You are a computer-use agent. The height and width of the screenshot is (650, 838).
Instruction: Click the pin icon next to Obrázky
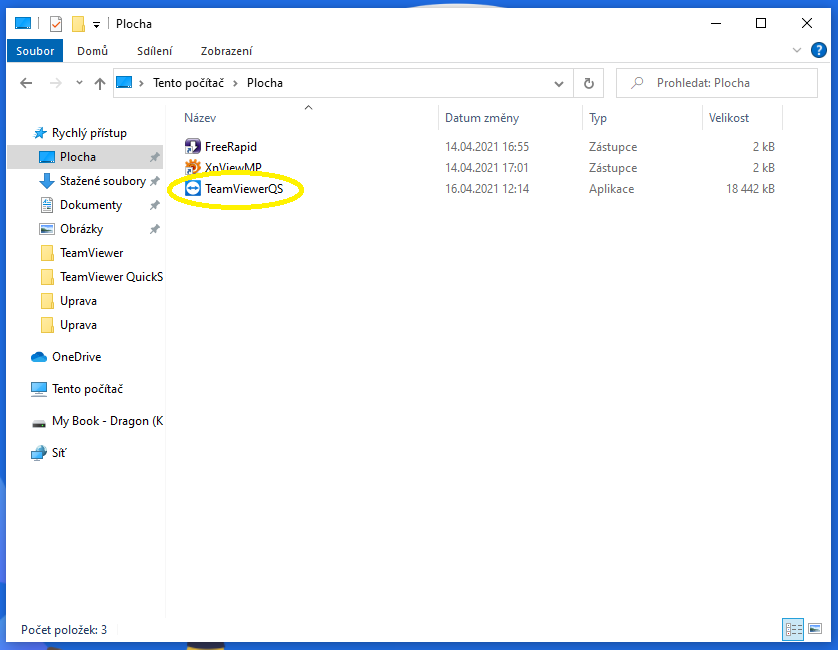(x=154, y=229)
